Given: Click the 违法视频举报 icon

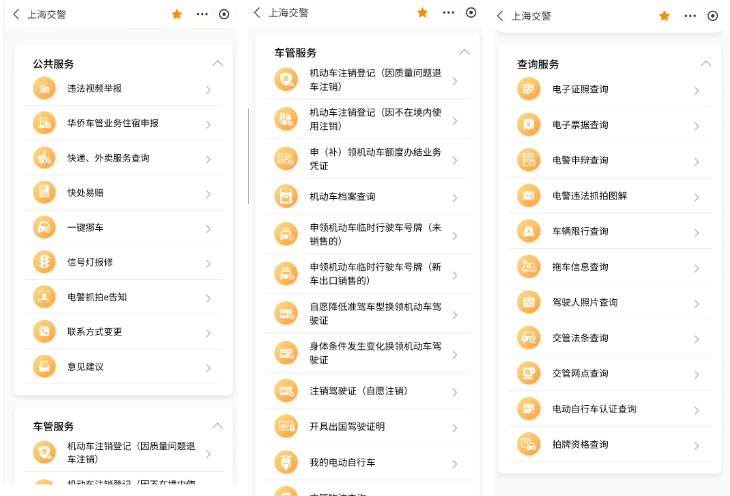Looking at the screenshot, I should pyautogui.click(x=44, y=89).
